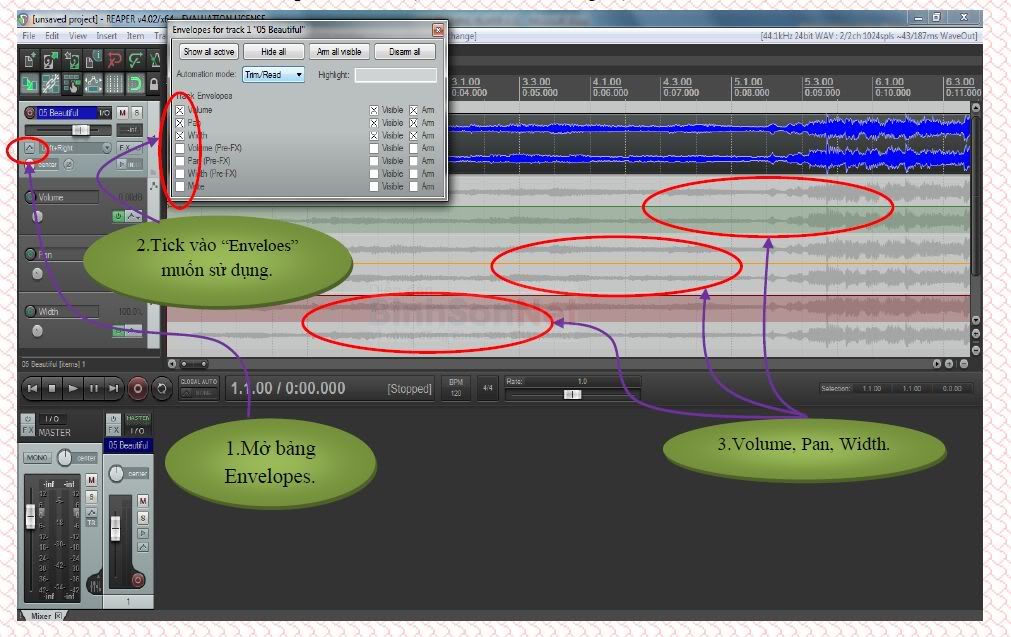Mute the 05 Beautiful track in track panel
The image size is (1011, 637).
(x=122, y=113)
